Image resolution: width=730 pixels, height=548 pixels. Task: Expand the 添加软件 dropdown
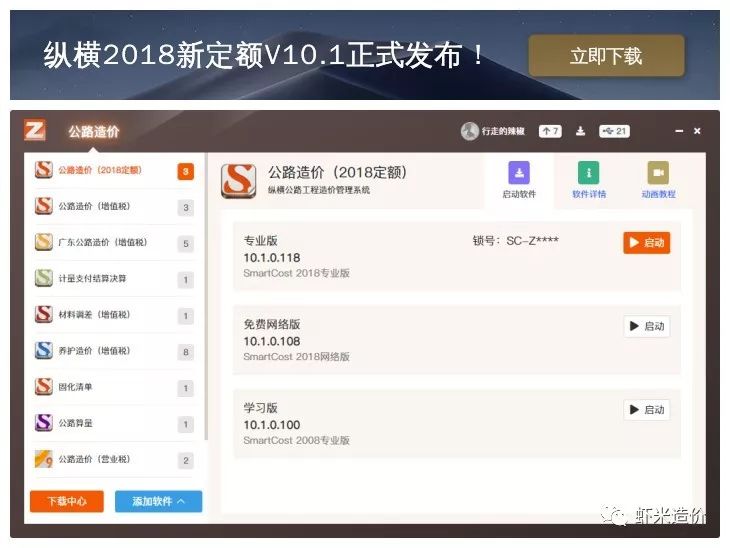tap(158, 501)
